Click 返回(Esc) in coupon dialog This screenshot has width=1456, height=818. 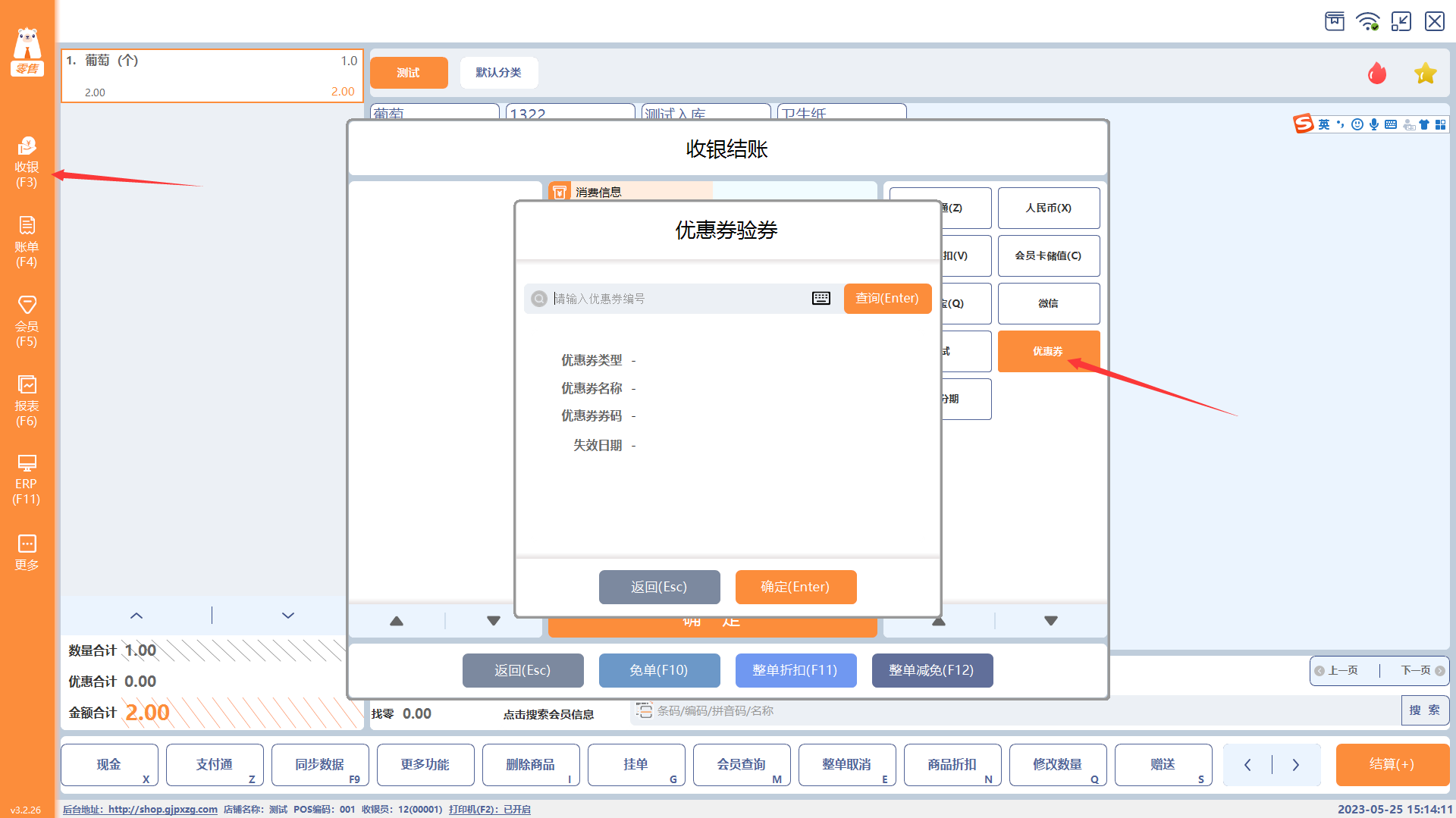coord(659,587)
